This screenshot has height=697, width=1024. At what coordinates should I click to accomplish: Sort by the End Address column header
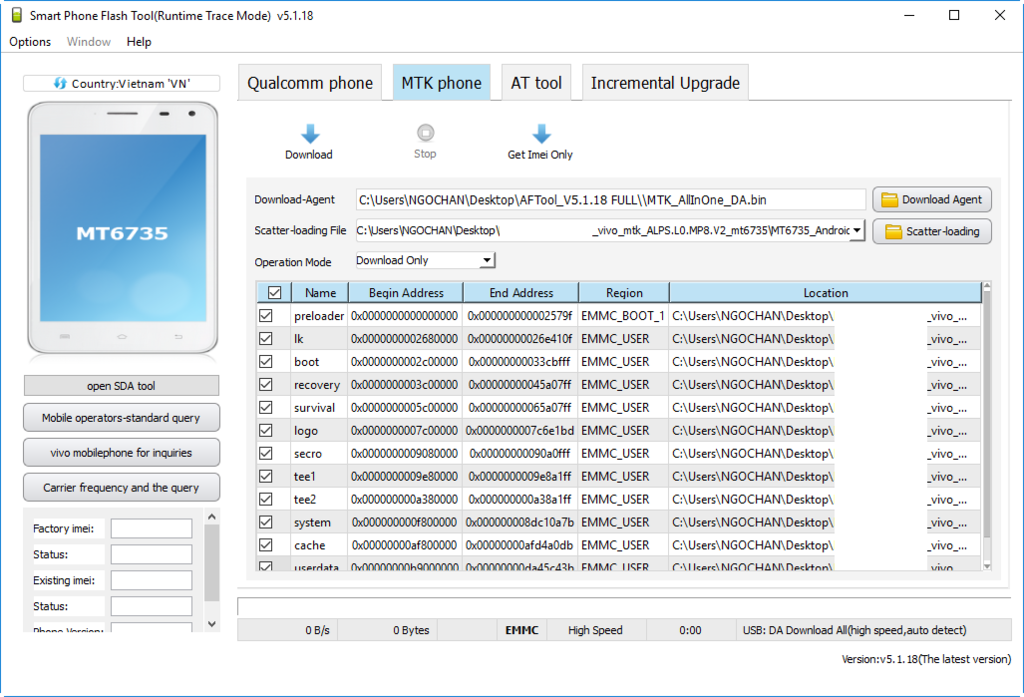520,293
